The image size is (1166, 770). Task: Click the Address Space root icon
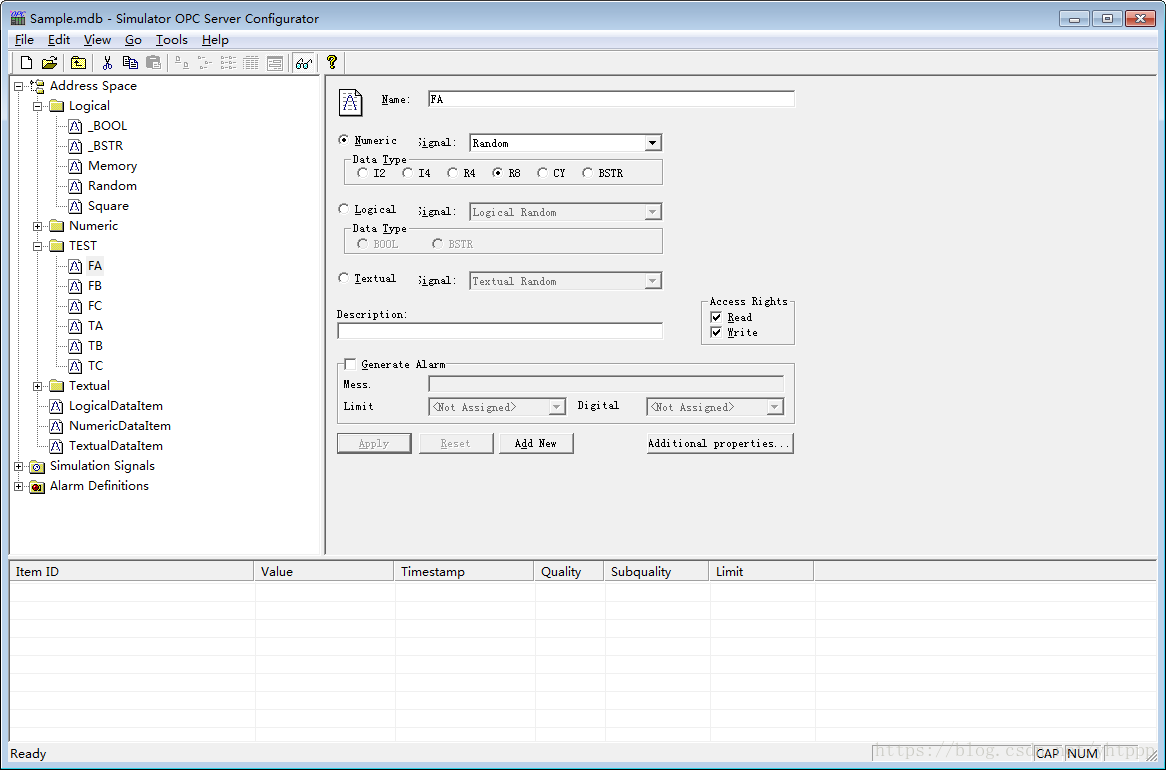point(37,86)
